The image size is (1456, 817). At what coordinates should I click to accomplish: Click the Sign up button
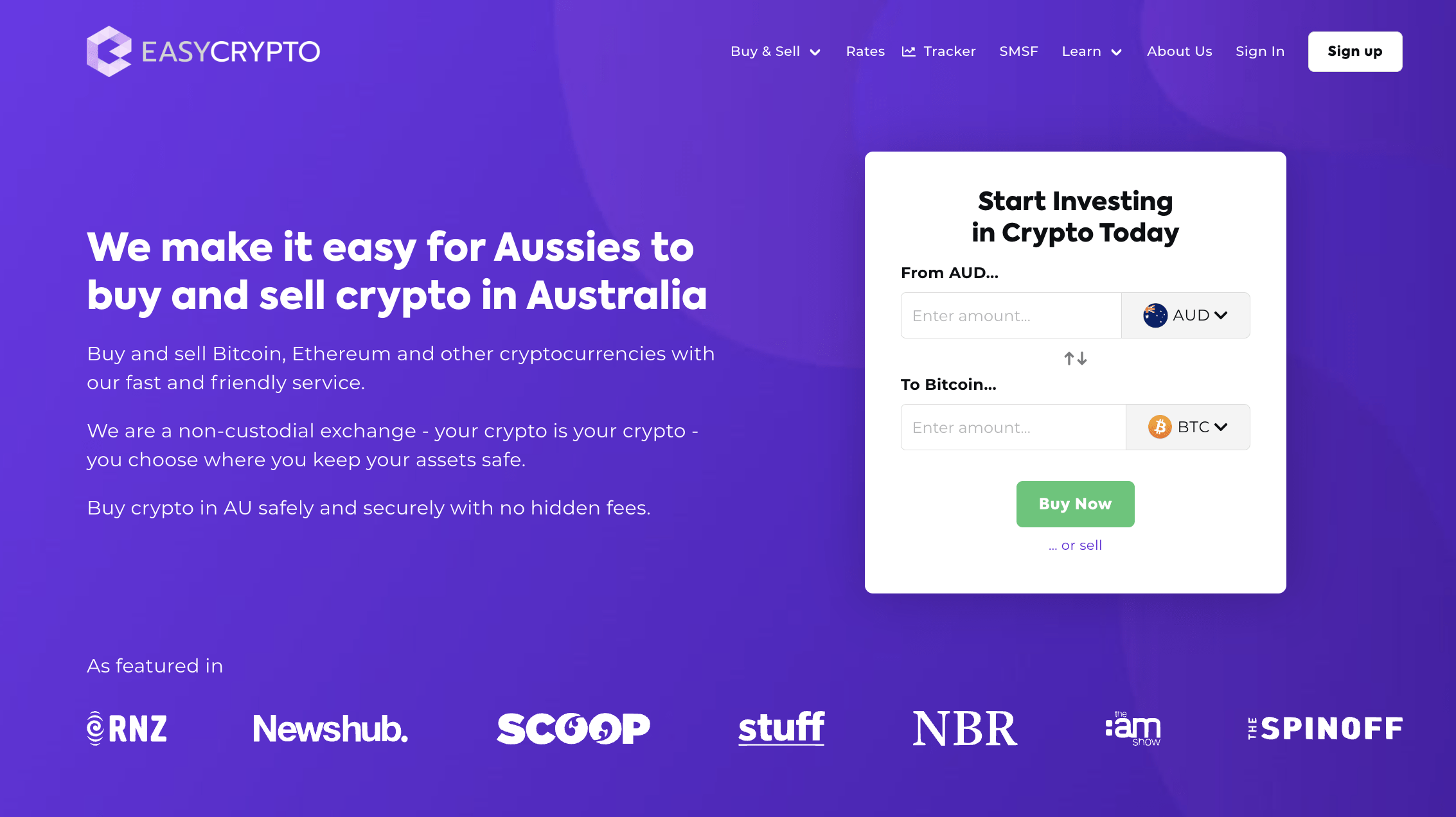[x=1355, y=51]
